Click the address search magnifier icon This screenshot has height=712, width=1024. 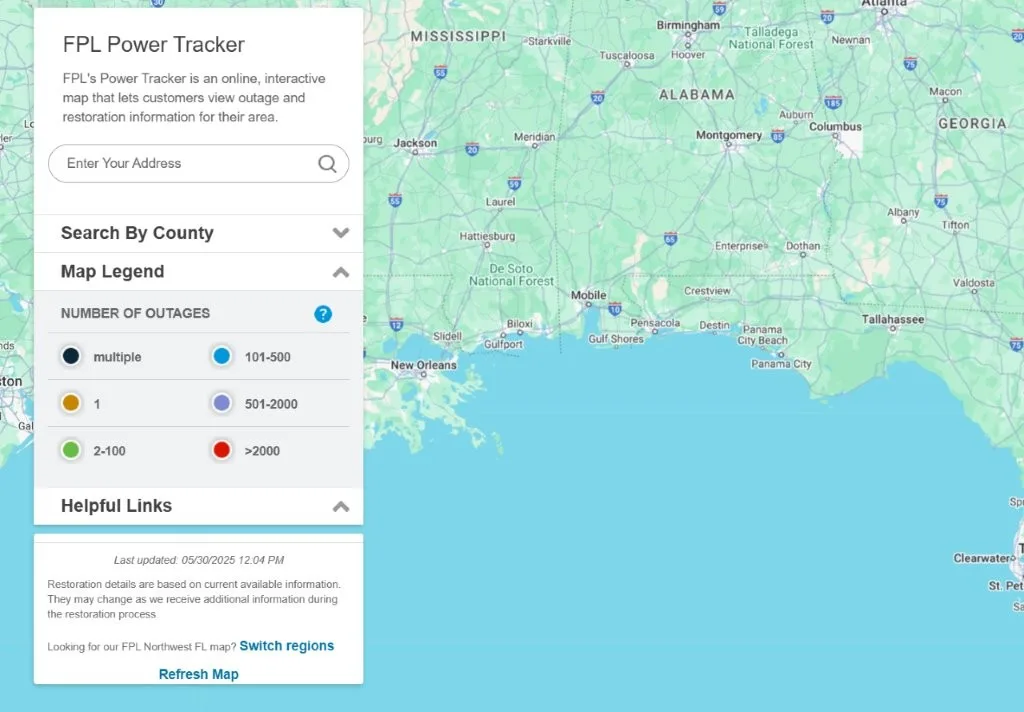327,163
